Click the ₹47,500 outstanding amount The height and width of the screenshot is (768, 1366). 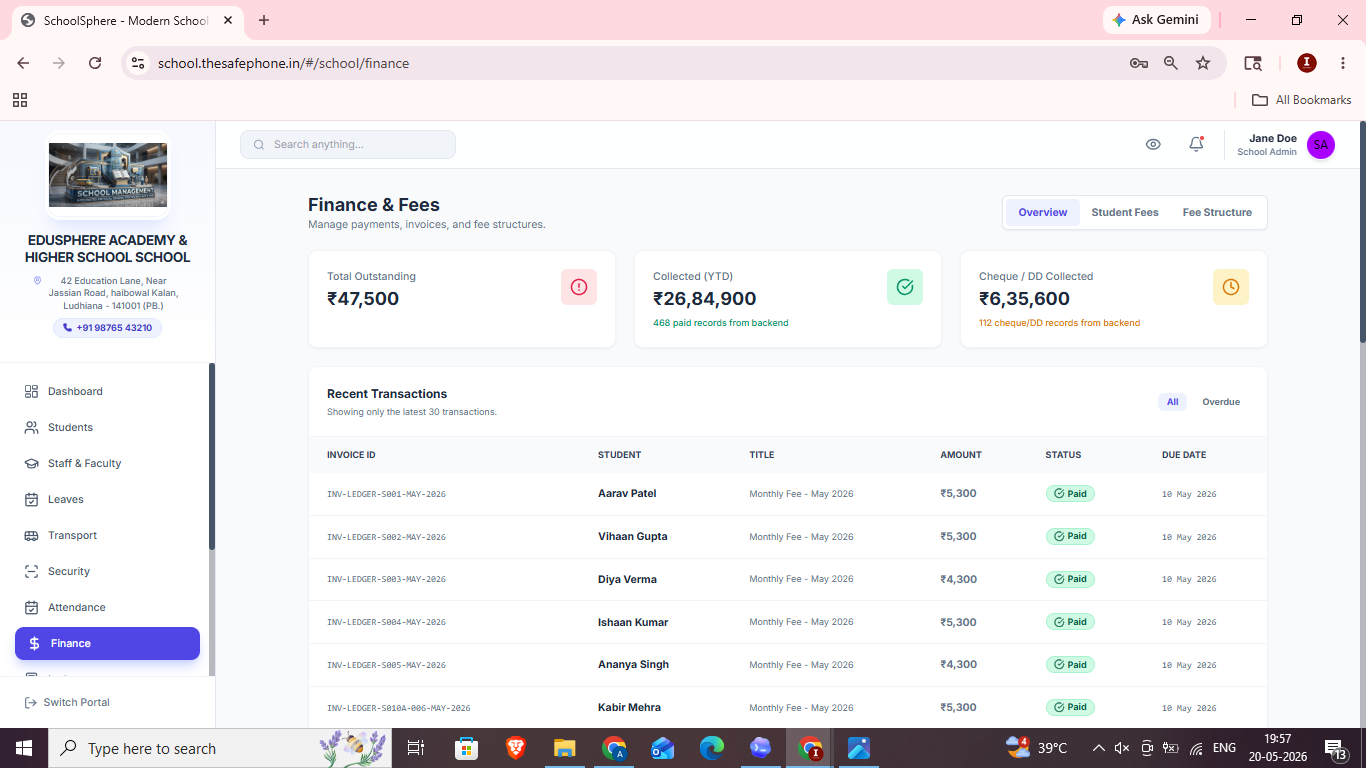[363, 298]
